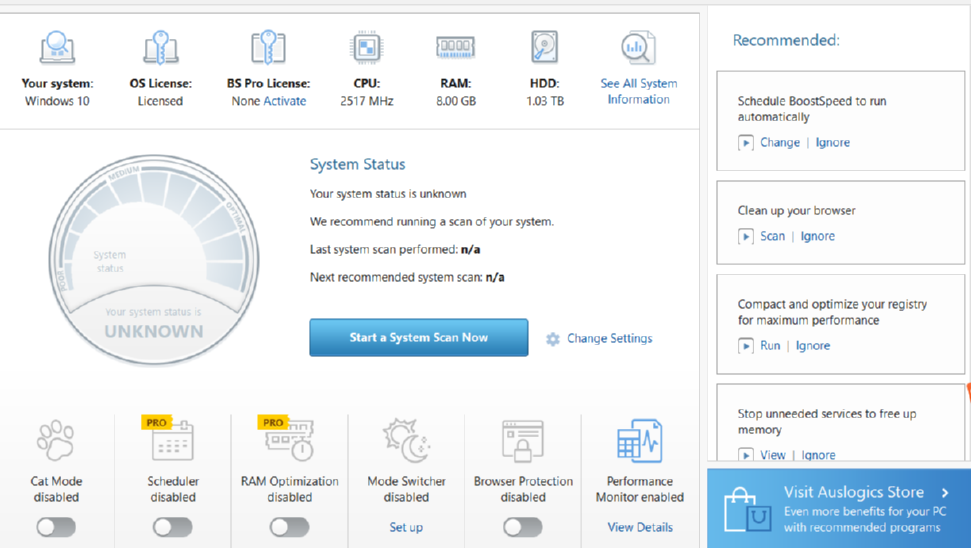The image size is (971, 548).
Task: Click the PRO badge on RAM Optimization
Action: click(272, 422)
